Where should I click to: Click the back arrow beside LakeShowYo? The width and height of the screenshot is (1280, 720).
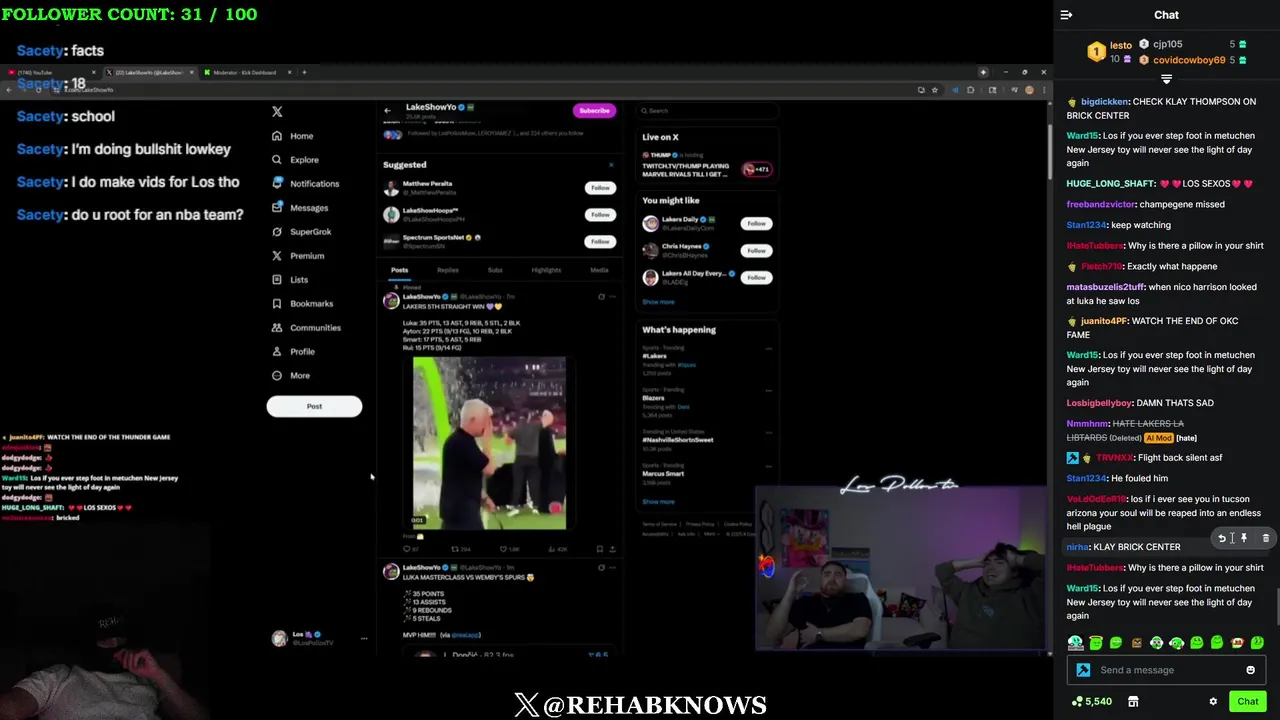pyautogui.click(x=388, y=110)
